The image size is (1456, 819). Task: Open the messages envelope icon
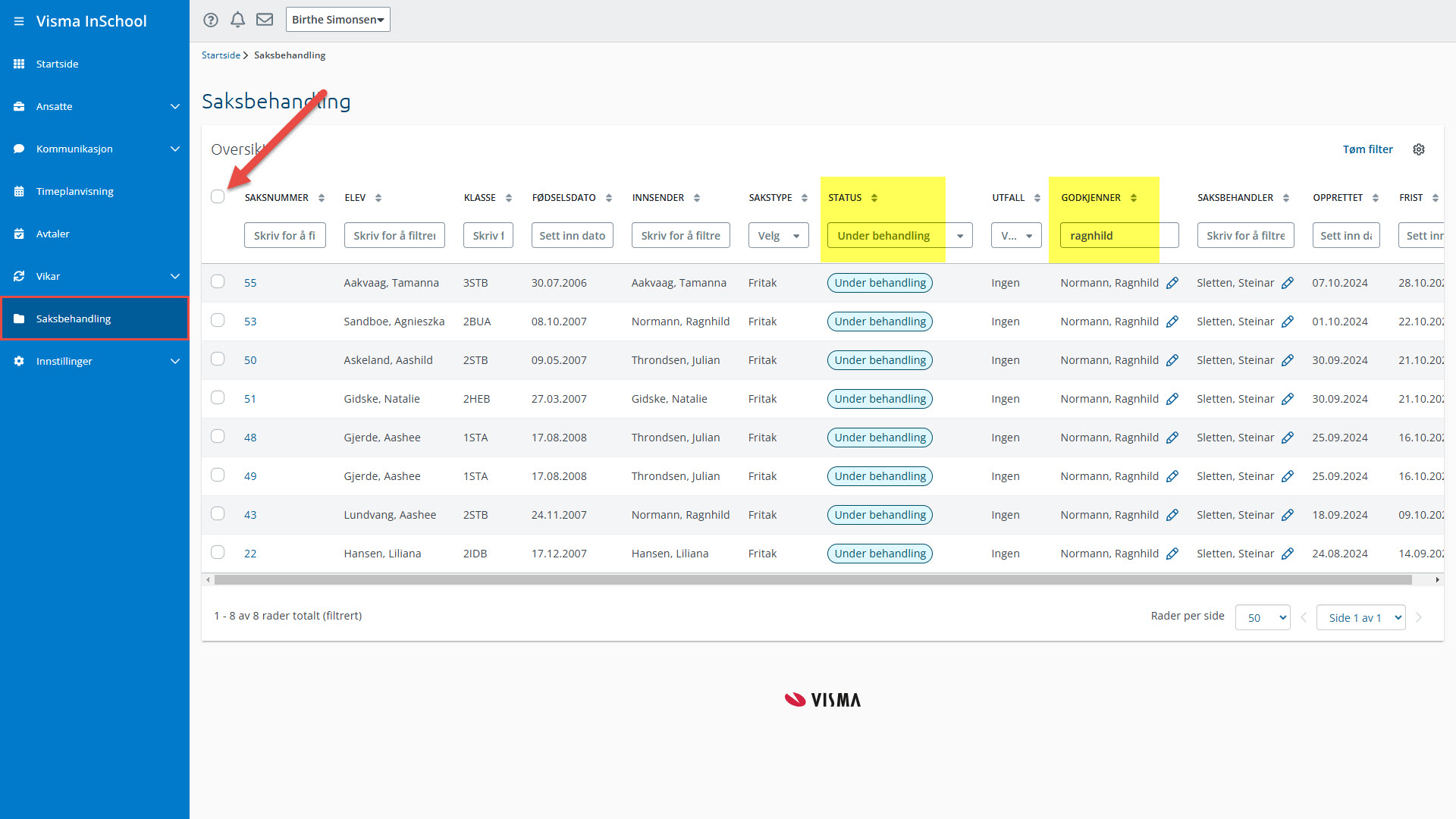pos(265,20)
